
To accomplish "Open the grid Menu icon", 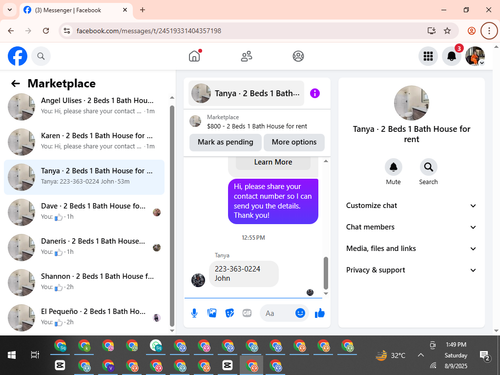I will coord(428,56).
